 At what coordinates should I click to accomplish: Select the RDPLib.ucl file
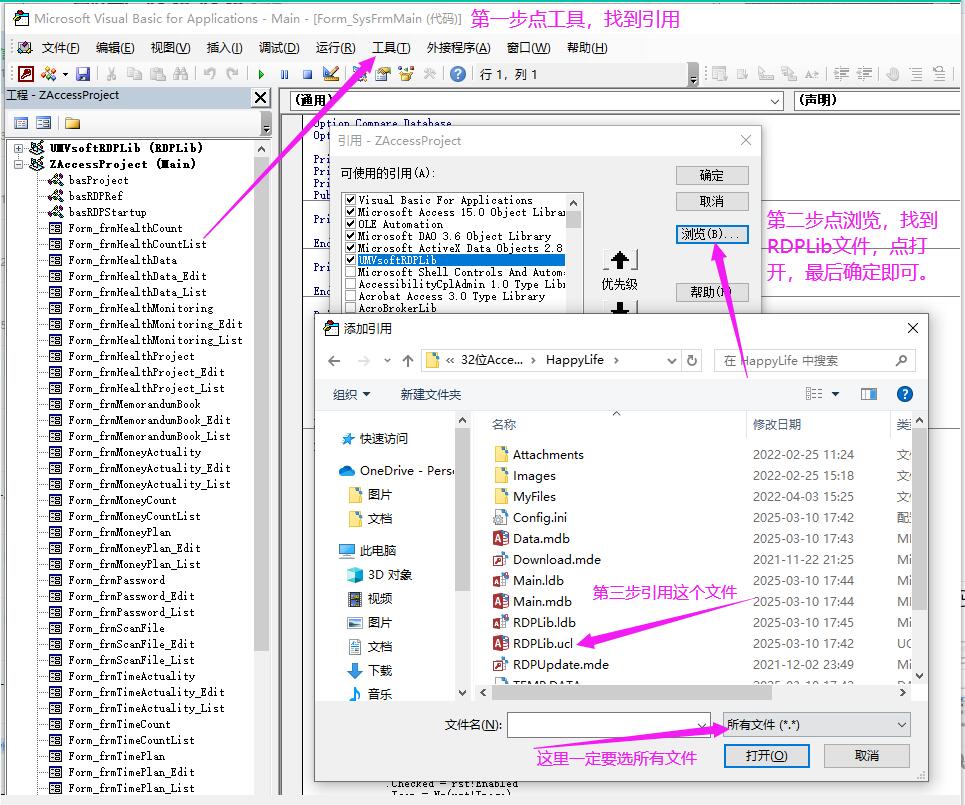click(x=542, y=644)
